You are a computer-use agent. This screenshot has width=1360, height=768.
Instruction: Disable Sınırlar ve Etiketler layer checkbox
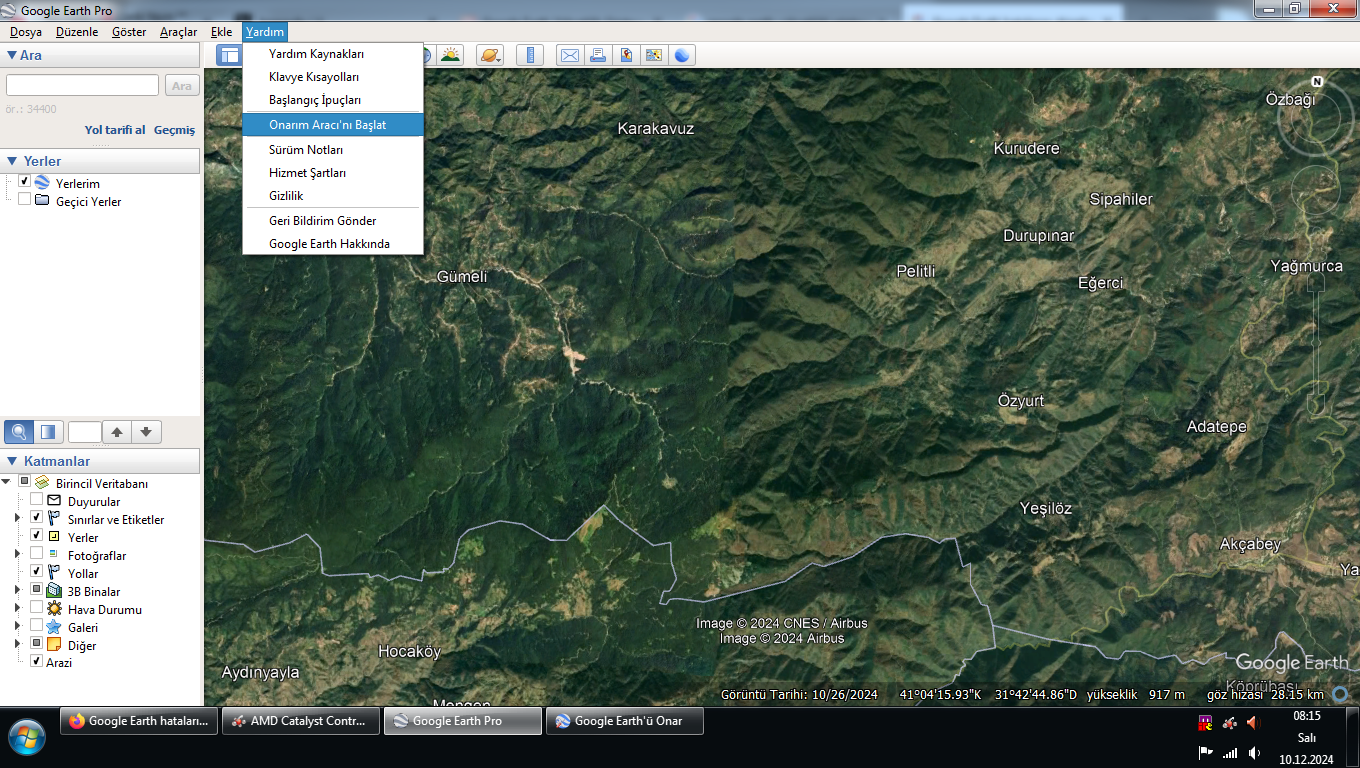[37, 518]
